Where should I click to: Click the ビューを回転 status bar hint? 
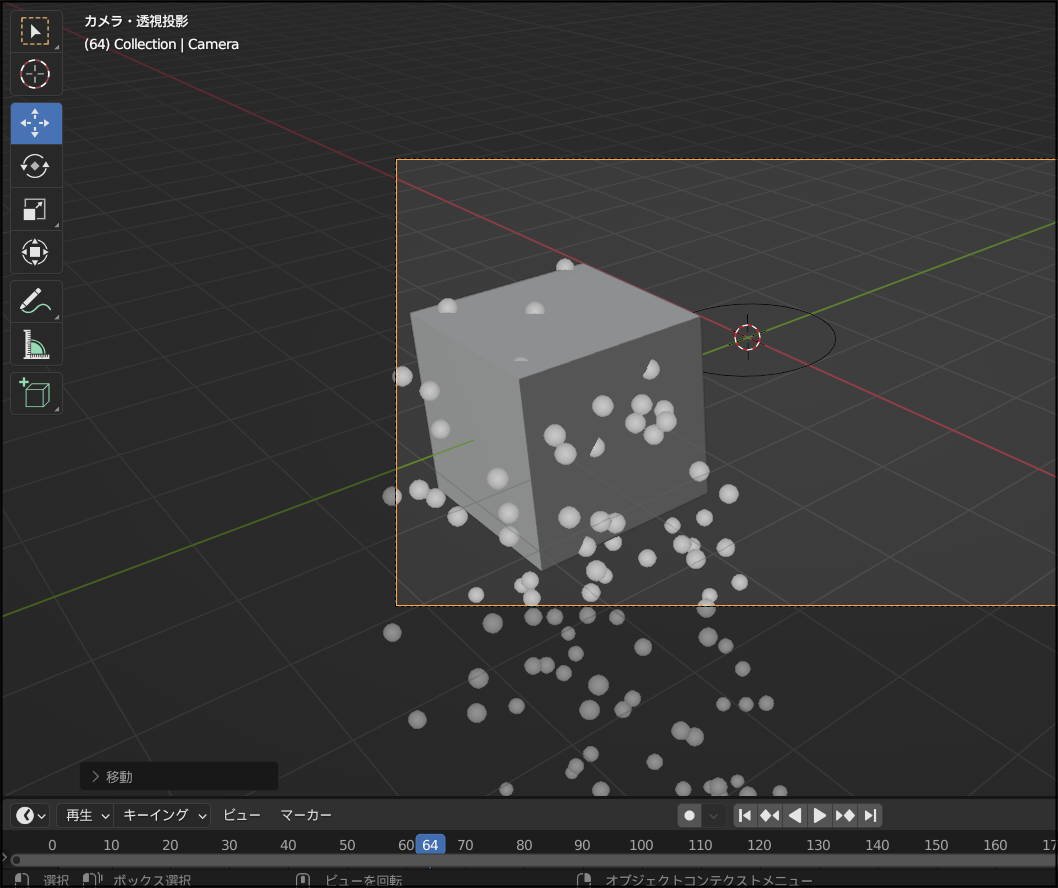point(364,880)
